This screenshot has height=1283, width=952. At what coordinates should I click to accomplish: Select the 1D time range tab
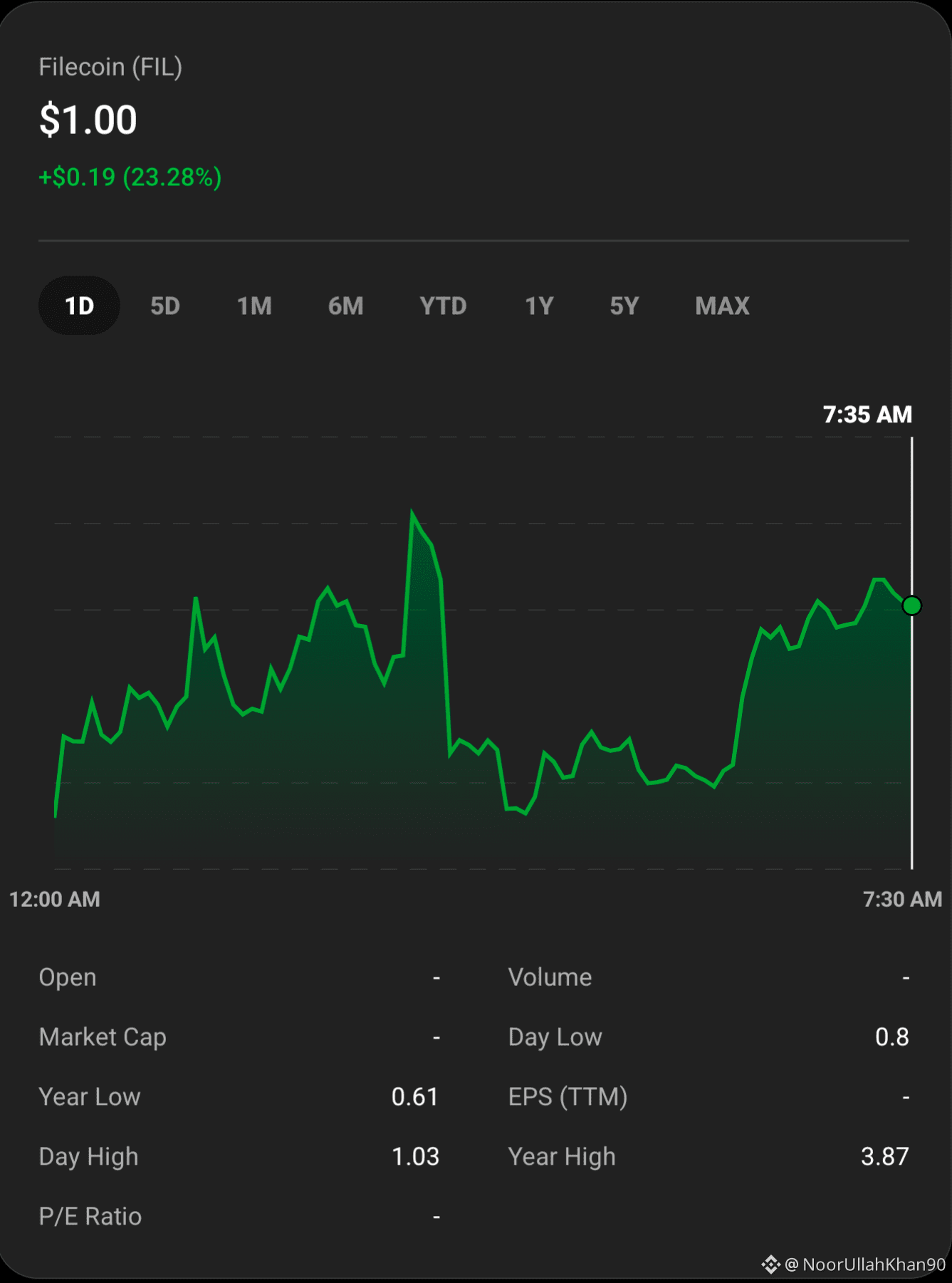pyautogui.click(x=79, y=306)
